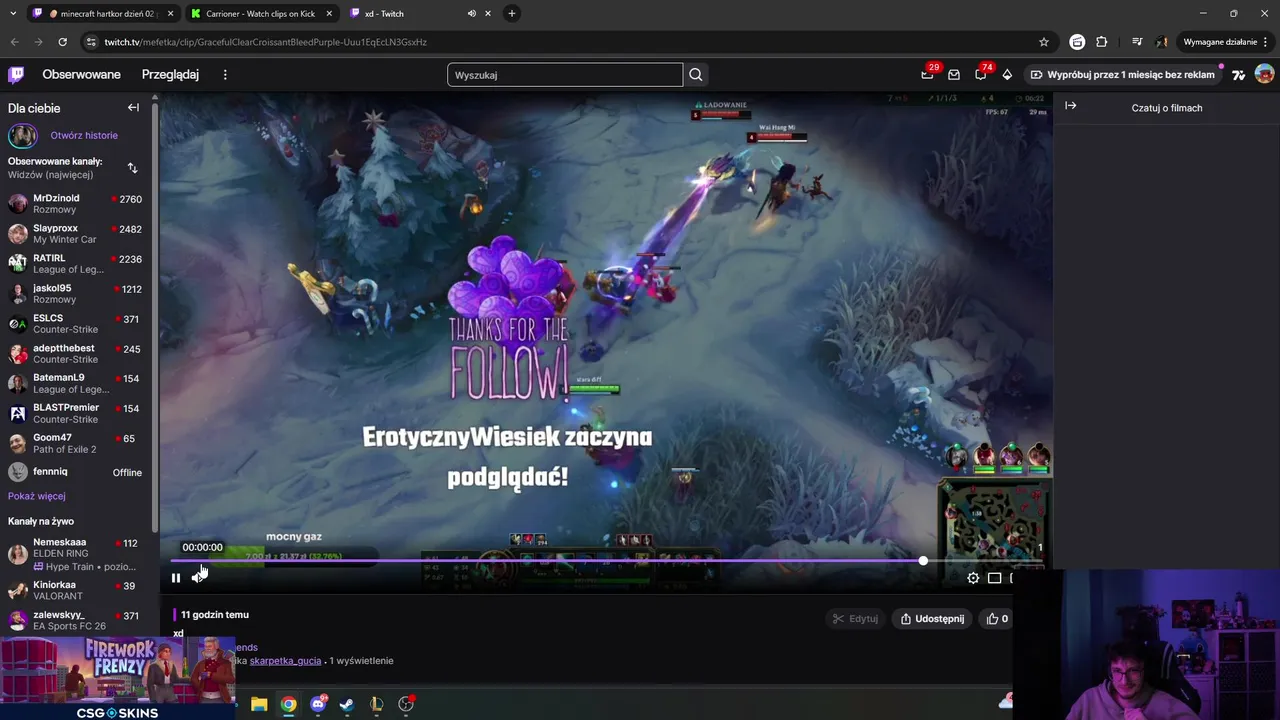Screen dimensions: 1280x720
Task: Click Pokaż więcej in sidebar
Action: tap(37, 496)
